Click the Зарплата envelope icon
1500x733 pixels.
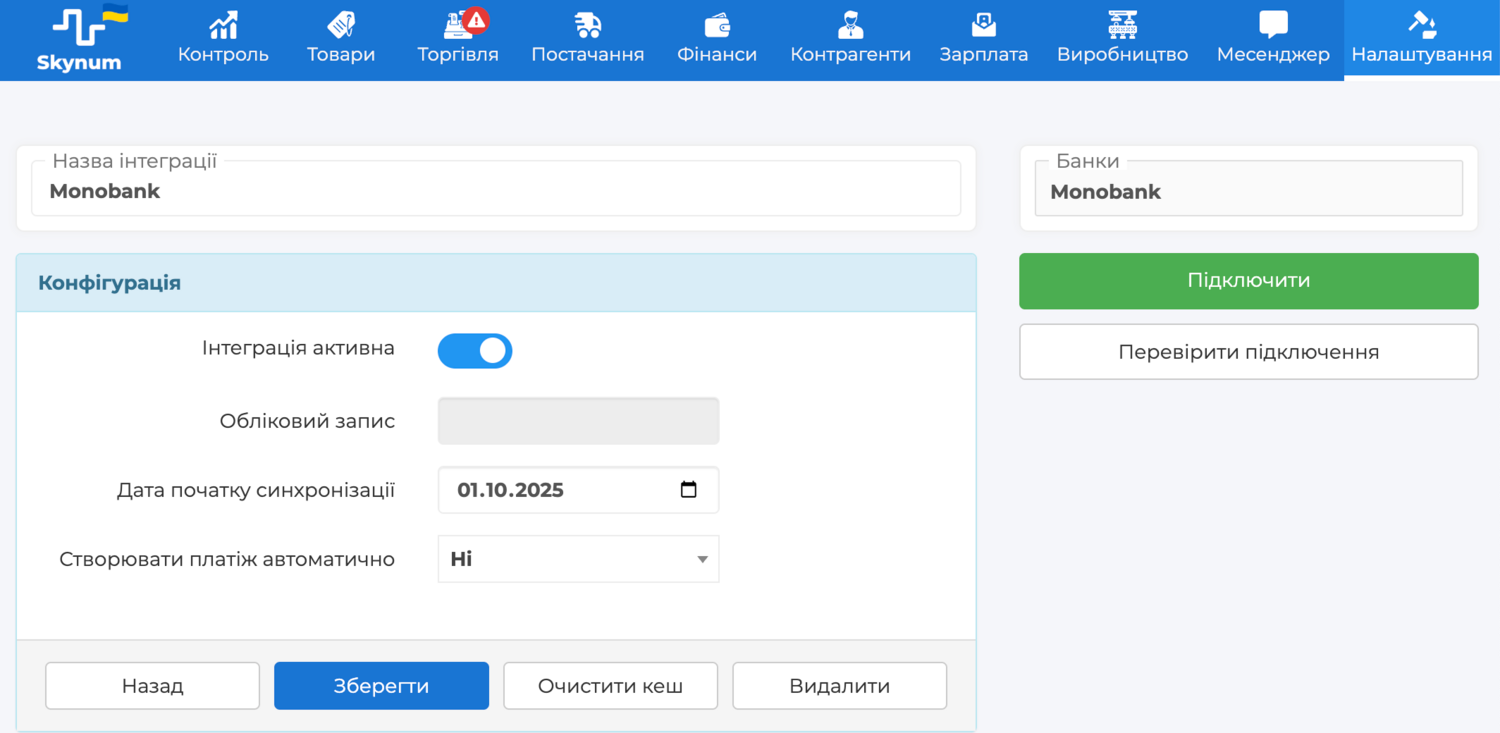(x=983, y=24)
